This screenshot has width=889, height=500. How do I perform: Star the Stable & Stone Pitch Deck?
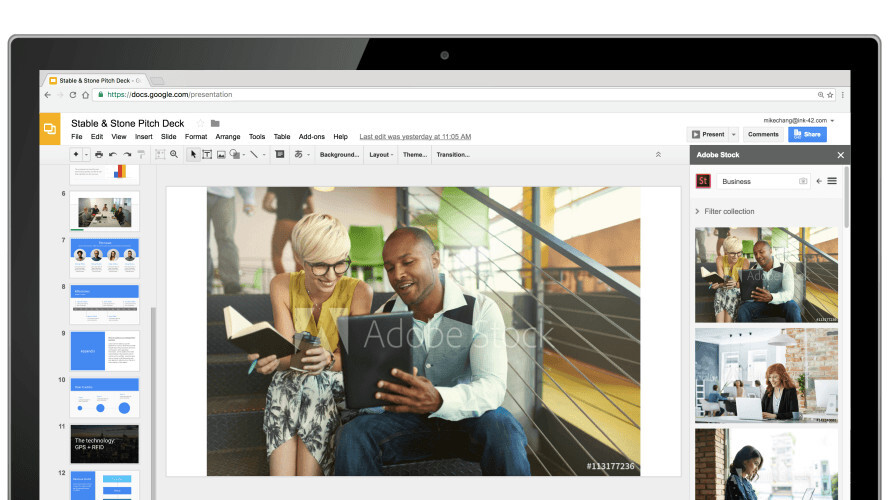click(200, 123)
